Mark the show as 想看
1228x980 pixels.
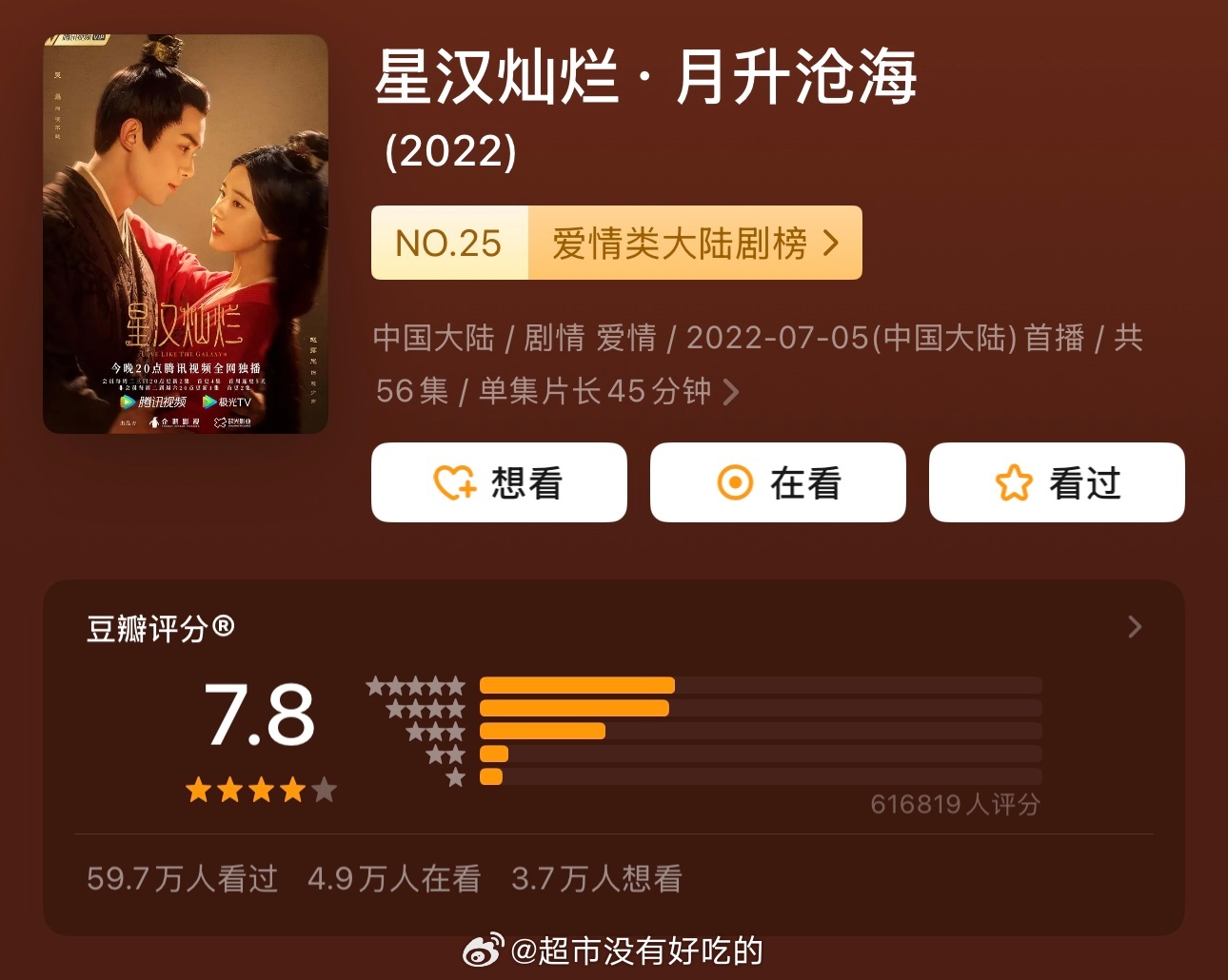[499, 482]
